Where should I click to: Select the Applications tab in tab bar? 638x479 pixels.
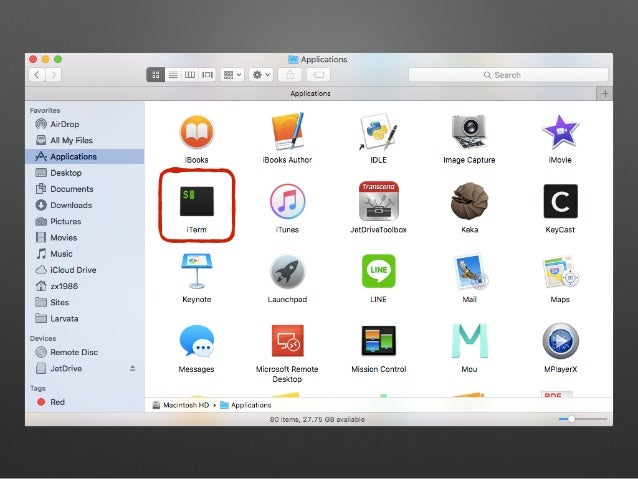point(310,94)
